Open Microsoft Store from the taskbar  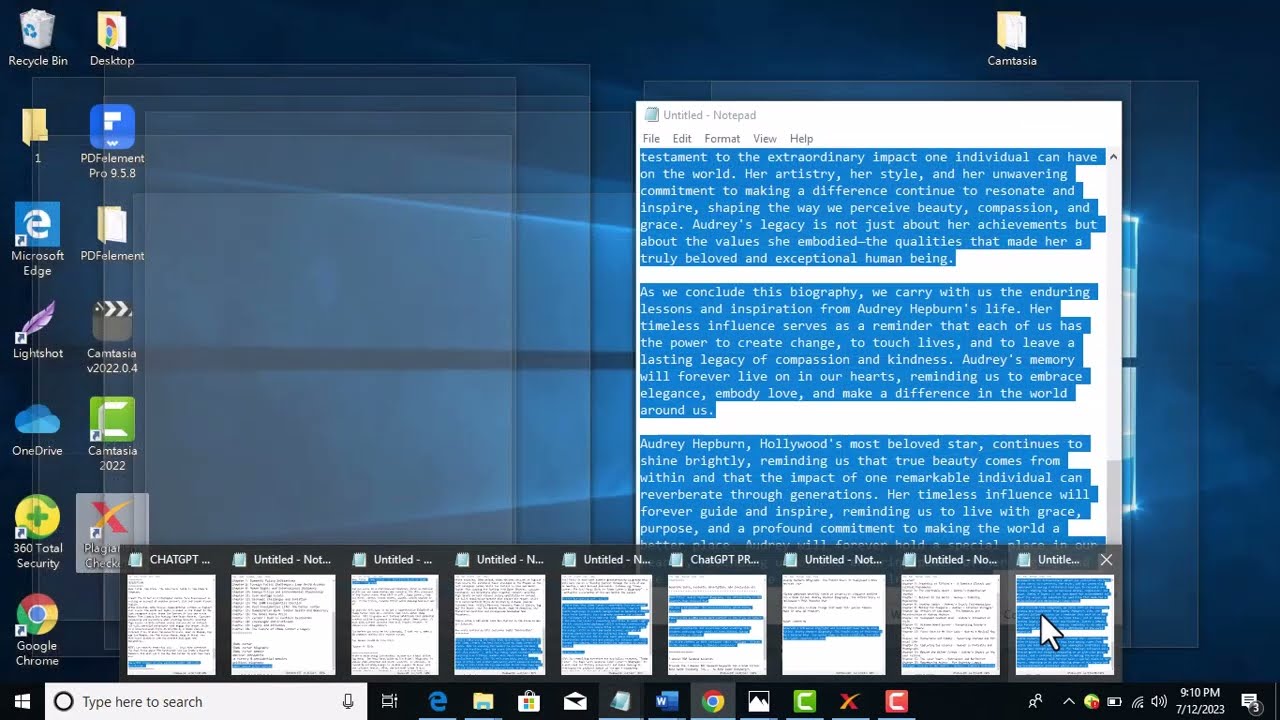click(x=529, y=702)
